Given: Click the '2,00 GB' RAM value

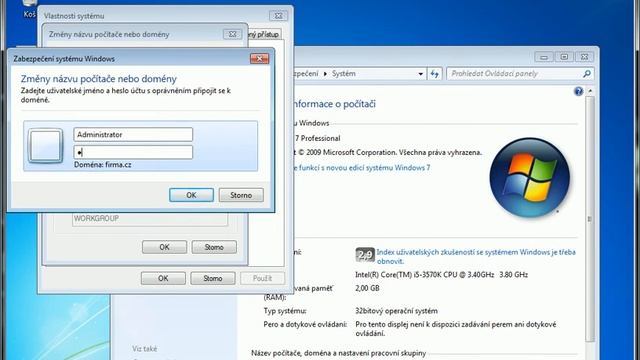Looking at the screenshot, I should 367,288.
